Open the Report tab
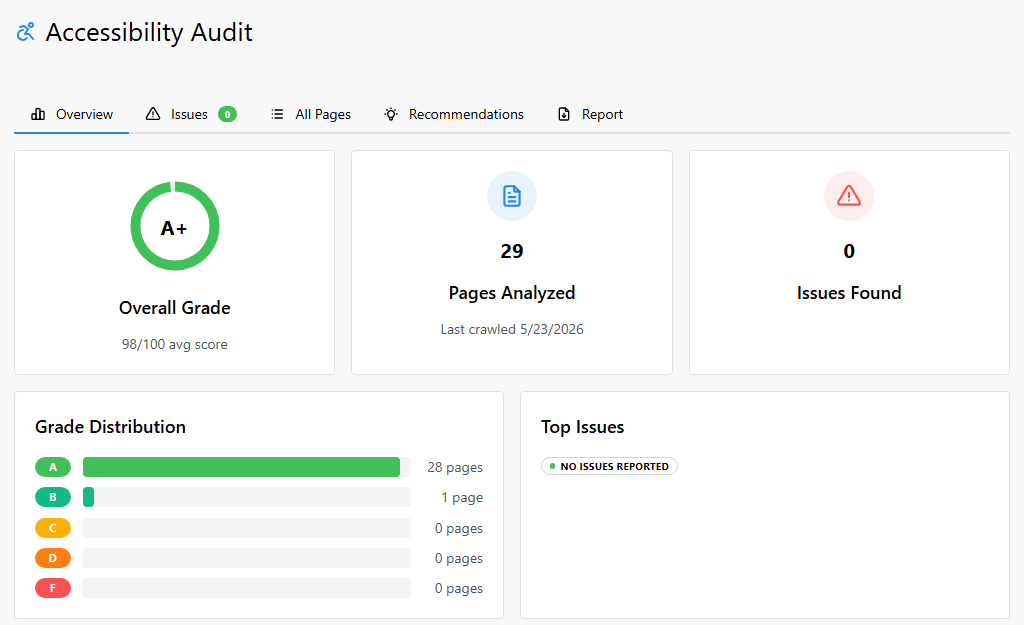 [x=590, y=115]
